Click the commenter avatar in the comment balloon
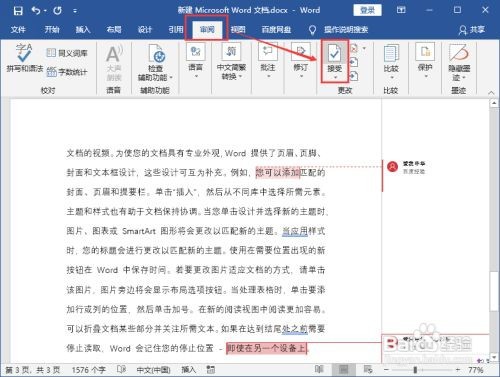The height and width of the screenshot is (377, 500). pyautogui.click(x=393, y=166)
